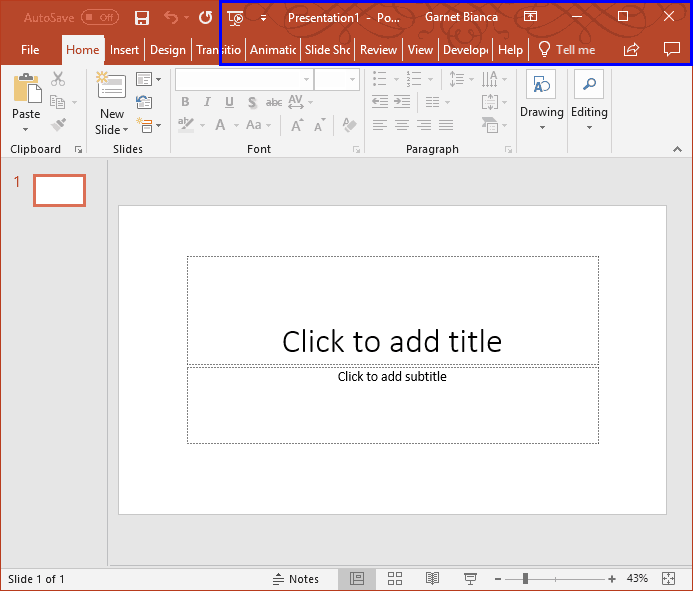Image resolution: width=693 pixels, height=591 pixels.
Task: Open the Drawing dropdown
Action: point(541,100)
